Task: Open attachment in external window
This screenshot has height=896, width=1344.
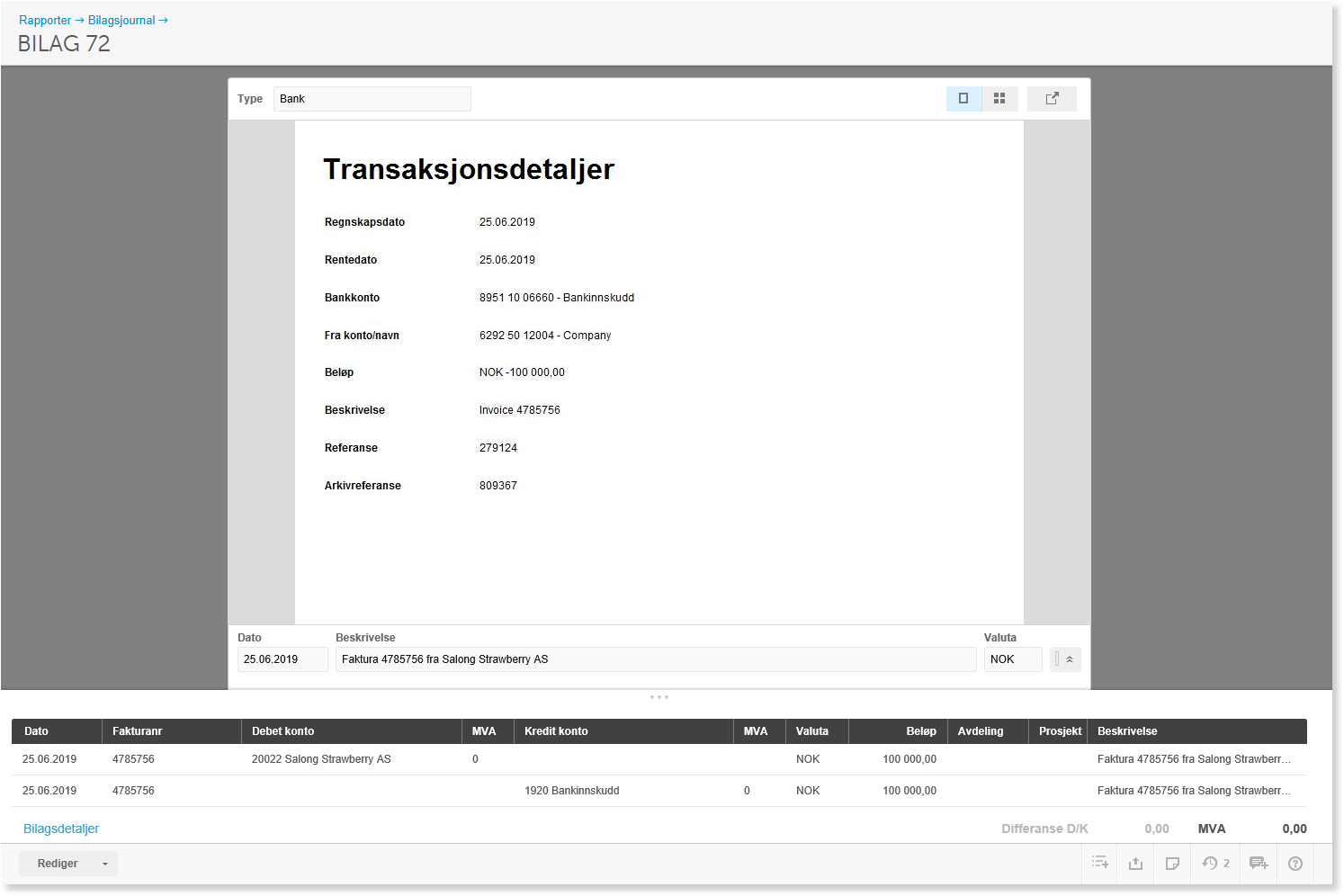Action: point(1052,99)
